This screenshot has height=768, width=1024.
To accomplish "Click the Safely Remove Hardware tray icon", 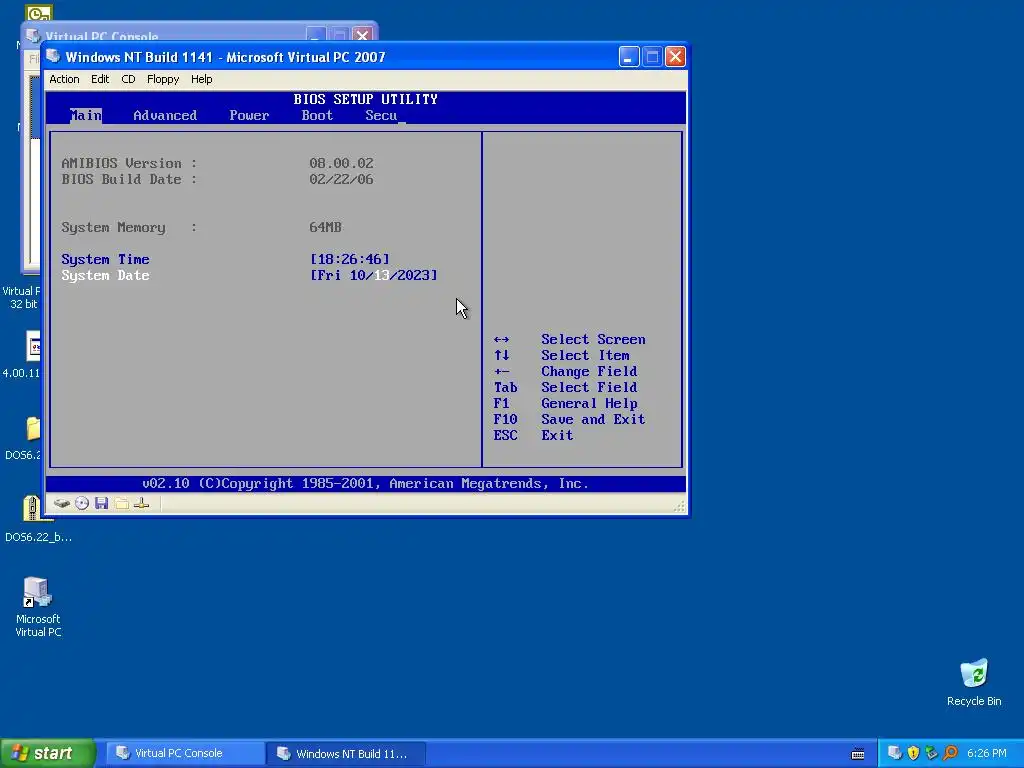I will tap(932, 753).
